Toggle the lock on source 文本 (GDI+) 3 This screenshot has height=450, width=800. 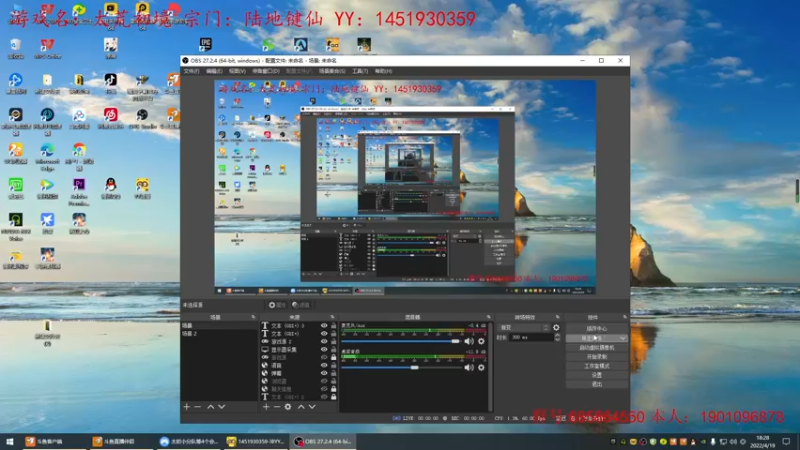click(334, 326)
